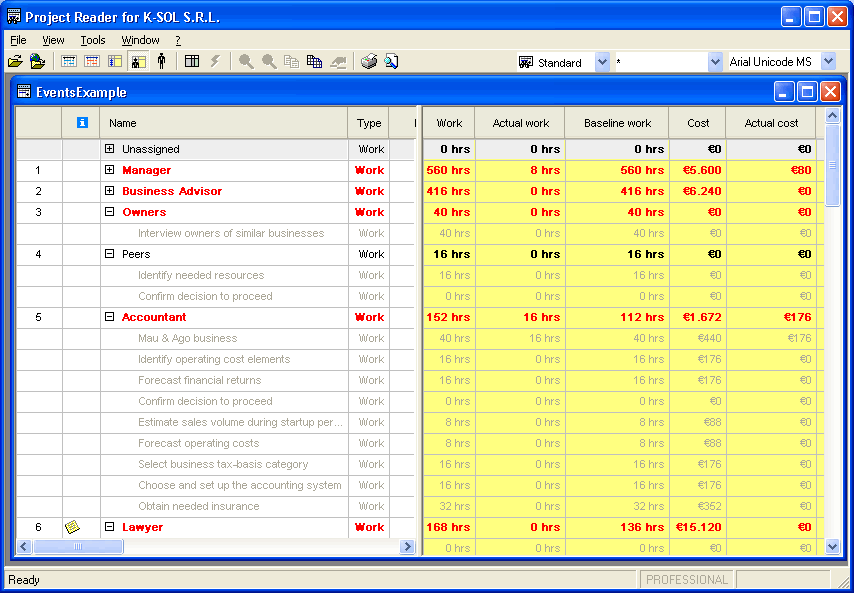854x593 pixels.
Task: Click the 560 hrs Manager work cell
Action: (449, 170)
